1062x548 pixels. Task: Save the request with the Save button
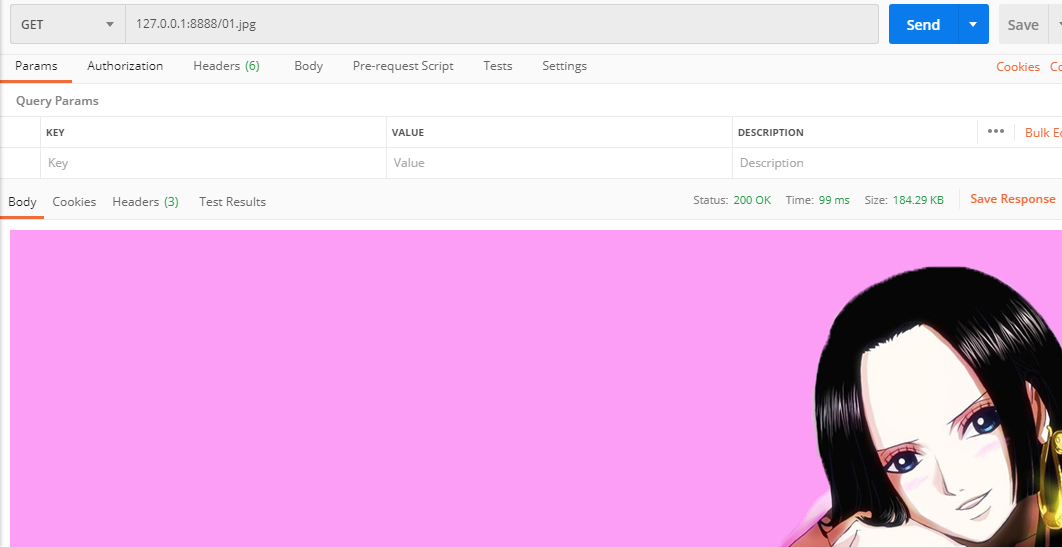tap(1023, 24)
